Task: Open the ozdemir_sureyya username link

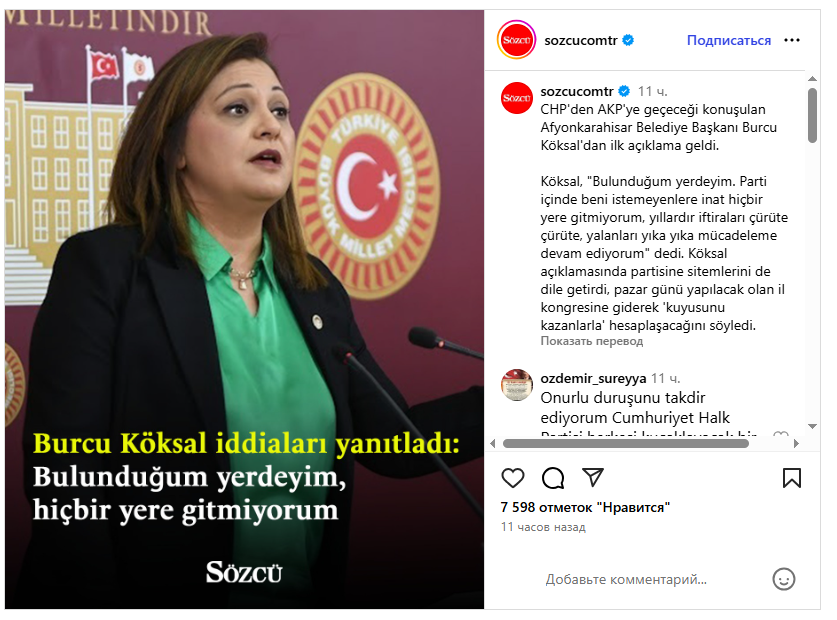Action: 593,378
